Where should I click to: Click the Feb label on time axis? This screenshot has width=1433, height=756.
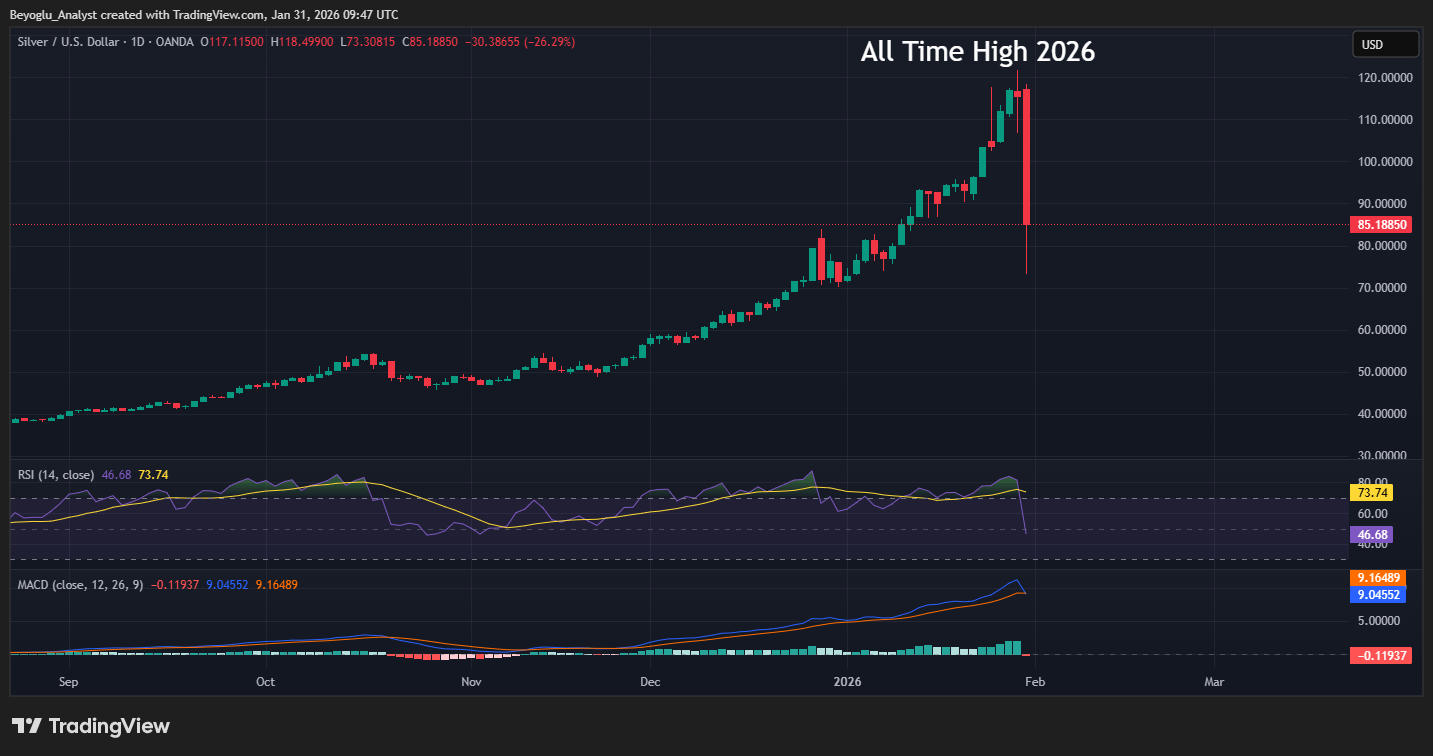(1035, 682)
